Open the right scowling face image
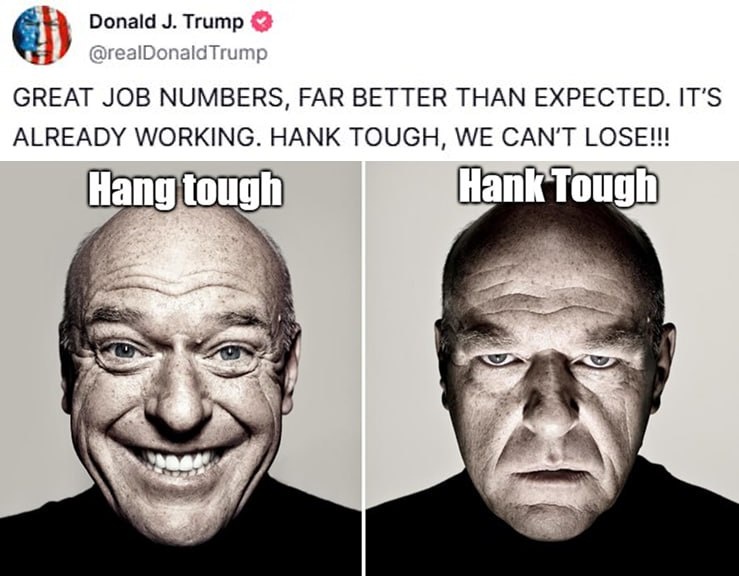Screen dimensions: 739x576 [552, 369]
